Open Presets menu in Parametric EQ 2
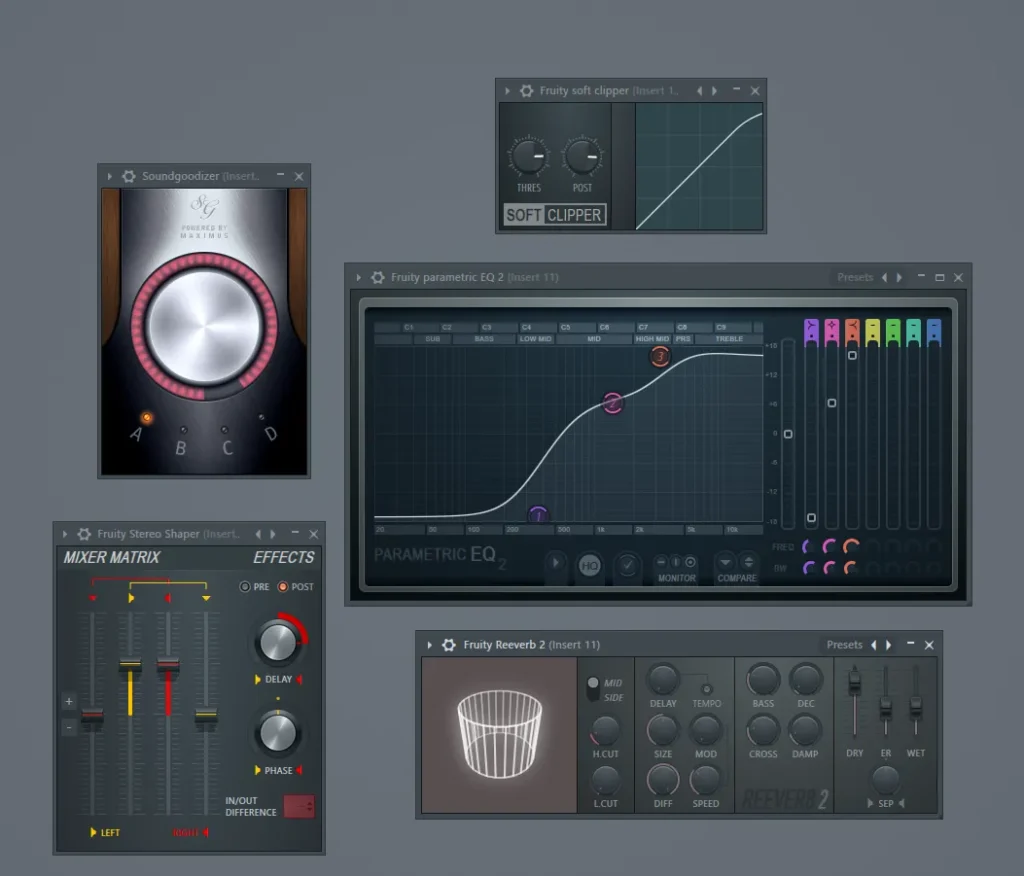 [854, 278]
